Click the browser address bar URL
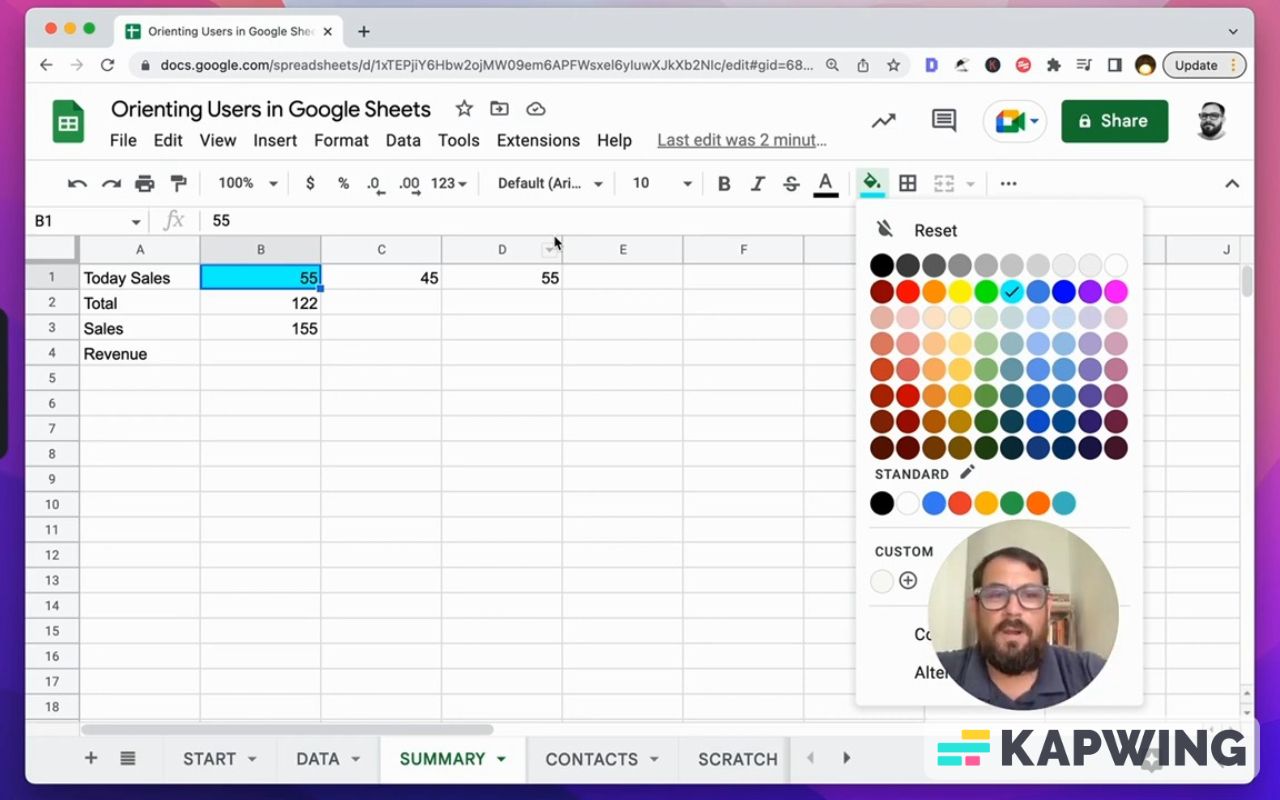The width and height of the screenshot is (1280, 800). point(487,65)
